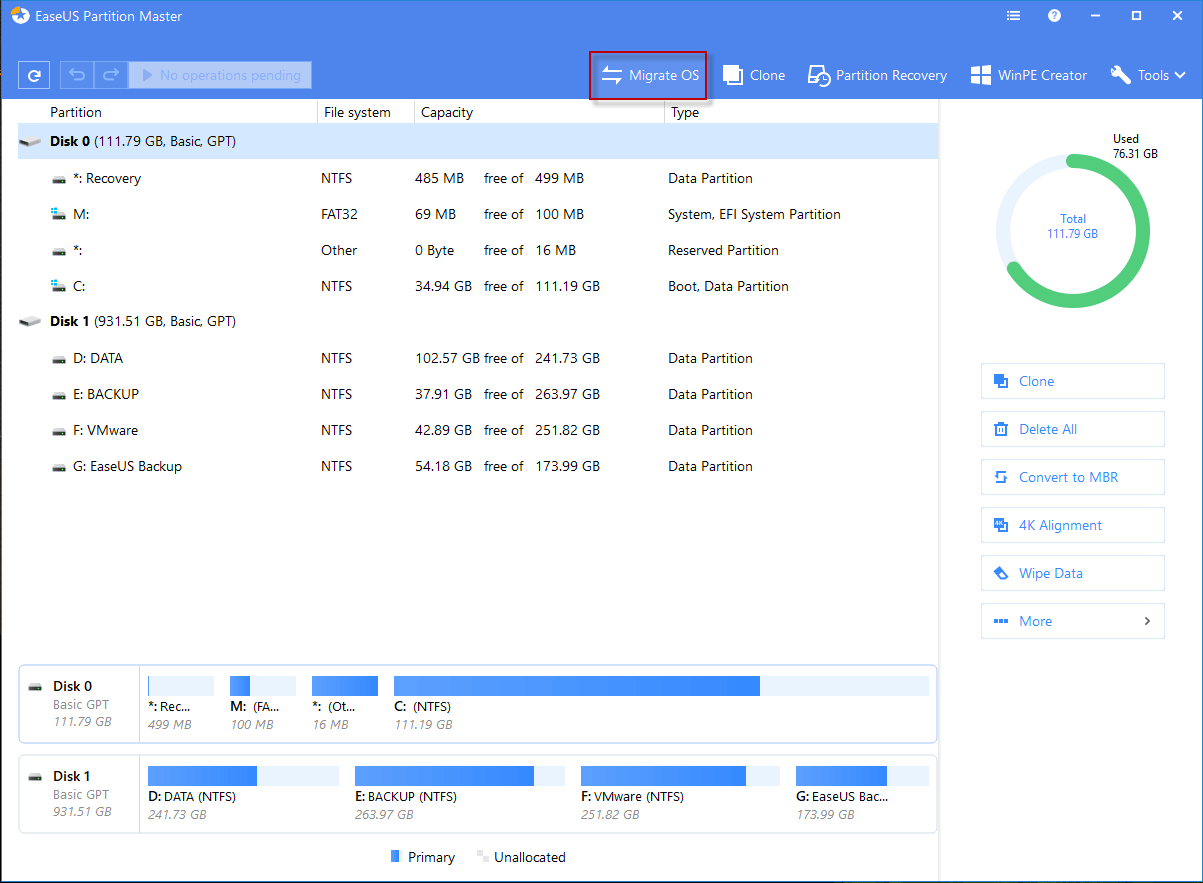Open the Clone tool in top toolbar
1203x883 pixels.
click(754, 75)
